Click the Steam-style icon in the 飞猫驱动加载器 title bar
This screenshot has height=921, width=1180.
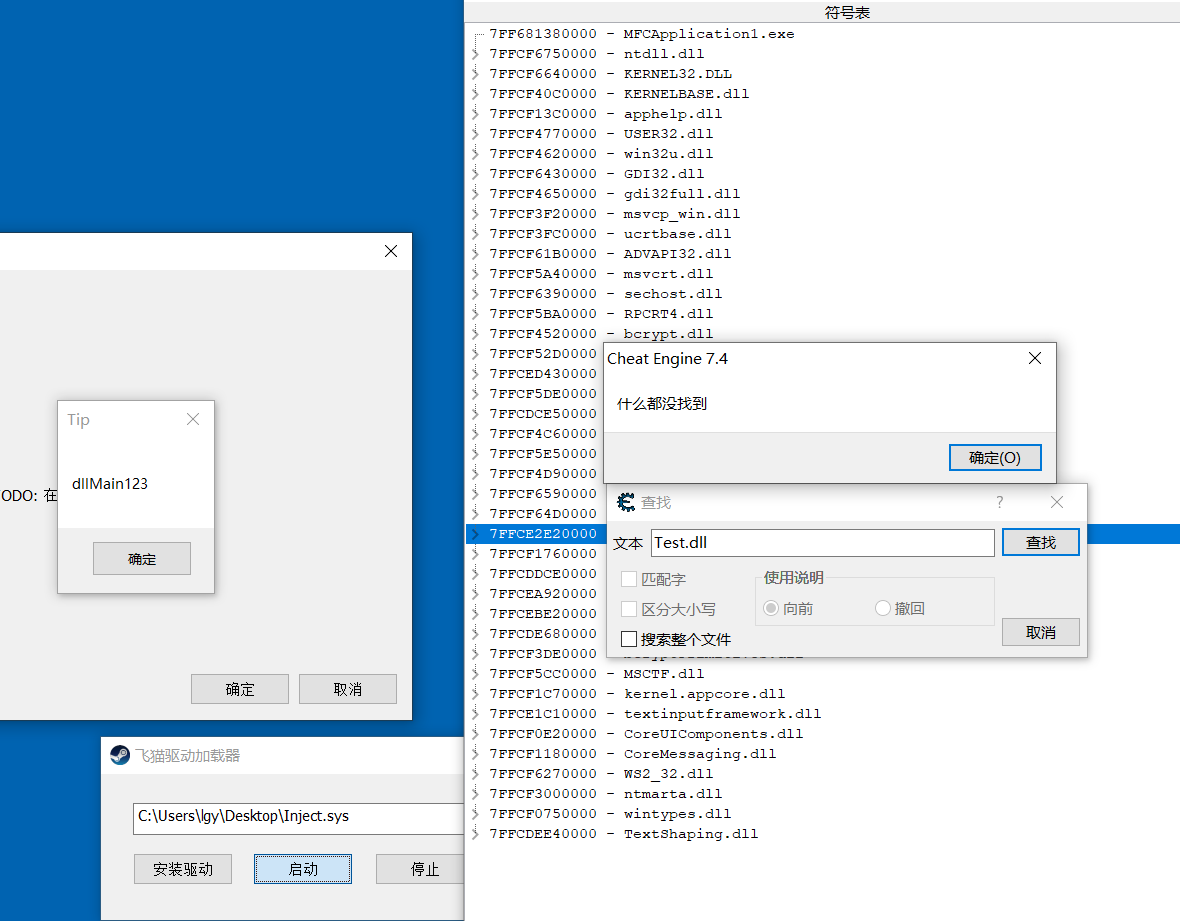pyautogui.click(x=120, y=755)
